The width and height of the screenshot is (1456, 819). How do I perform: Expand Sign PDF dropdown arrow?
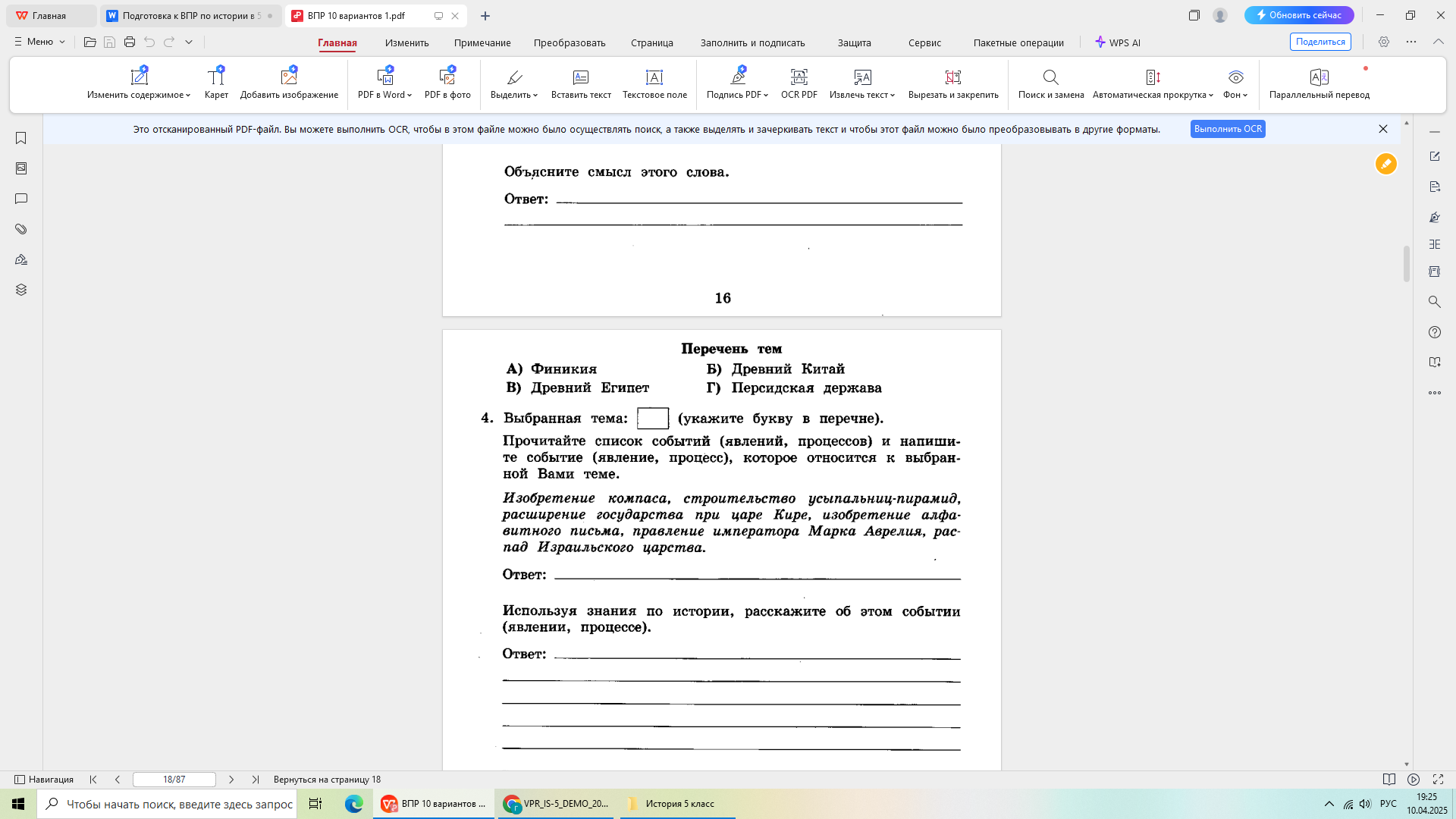click(766, 96)
